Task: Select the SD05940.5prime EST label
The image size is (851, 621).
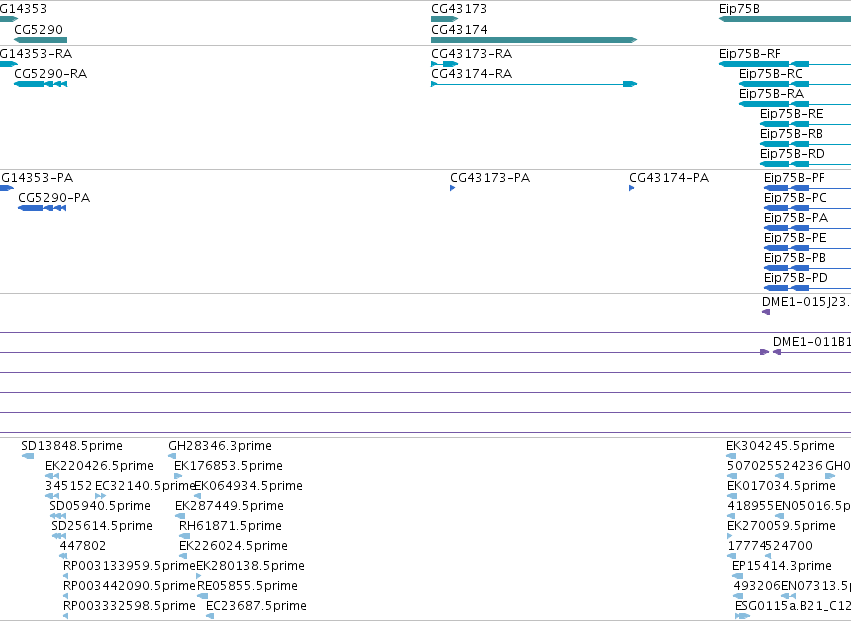Action: tap(100, 506)
